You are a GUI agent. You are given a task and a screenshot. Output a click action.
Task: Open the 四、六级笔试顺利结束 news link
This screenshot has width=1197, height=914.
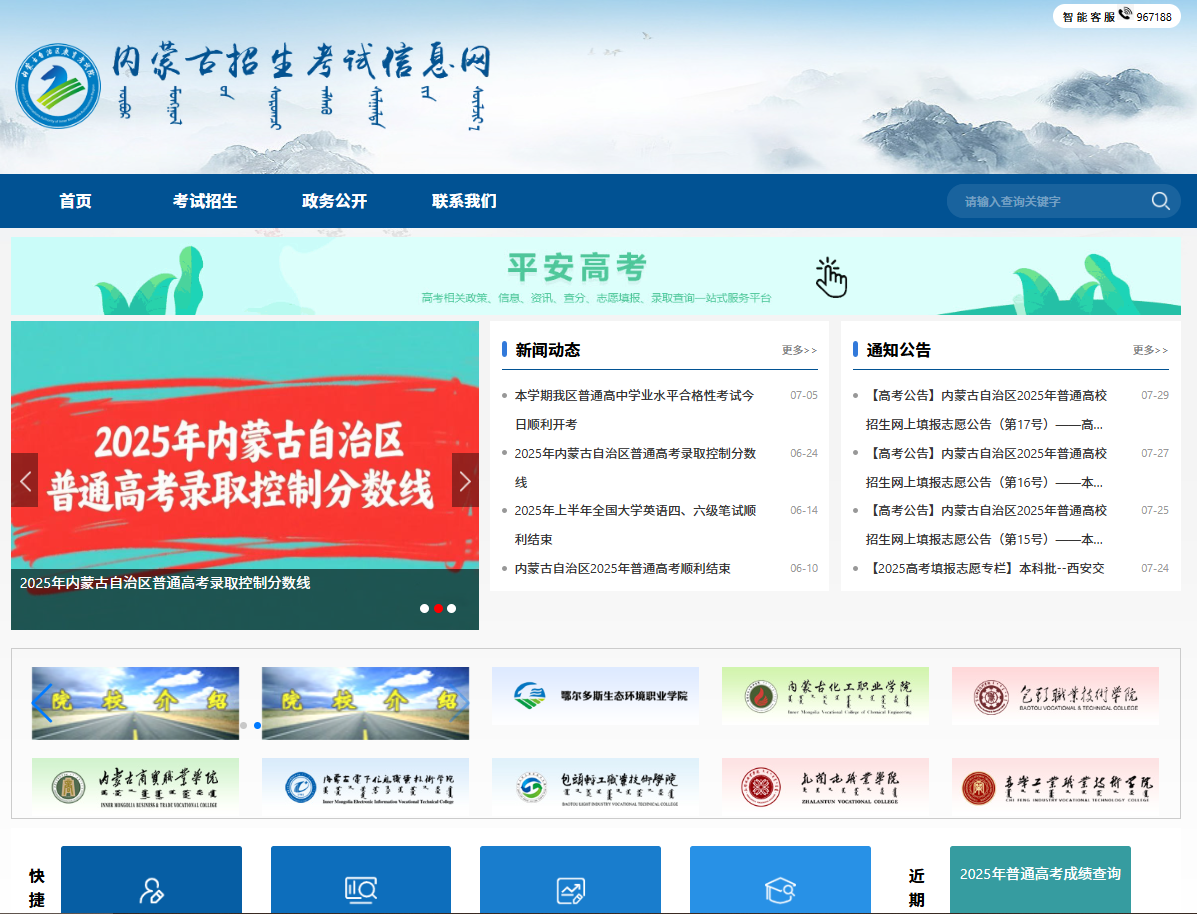tap(635, 511)
